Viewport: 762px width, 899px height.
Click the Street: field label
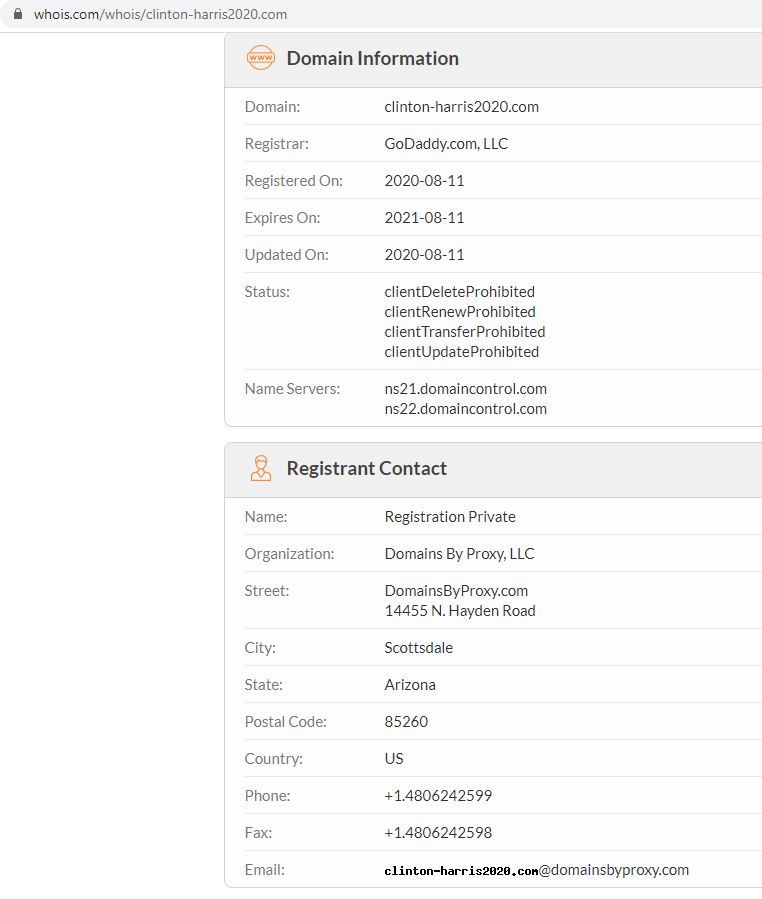[267, 591]
